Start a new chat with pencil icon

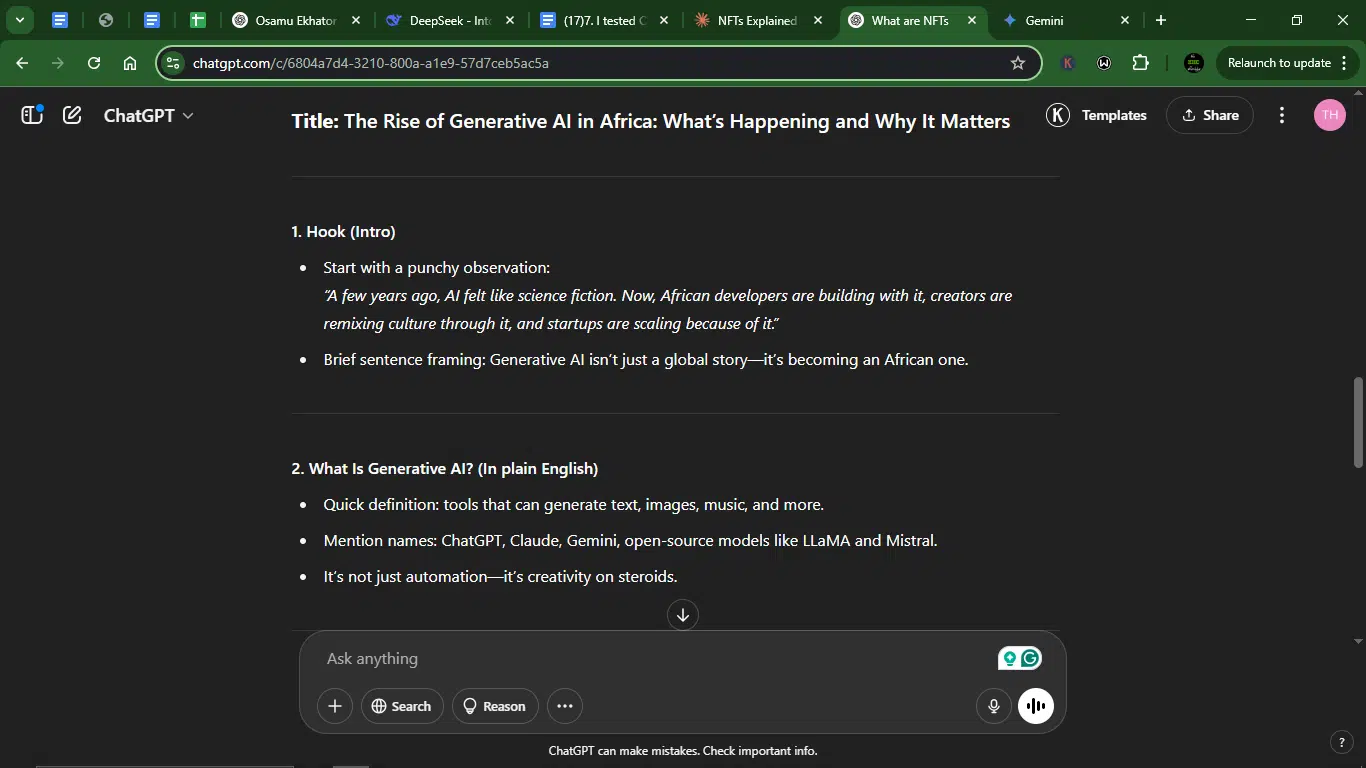point(72,115)
